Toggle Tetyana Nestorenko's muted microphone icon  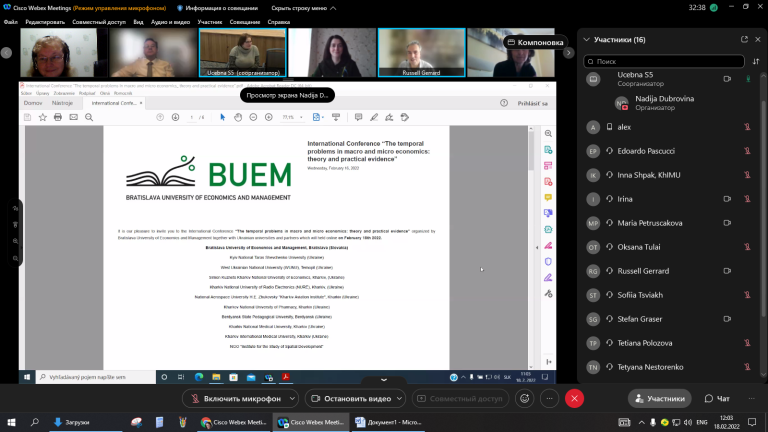pos(747,367)
